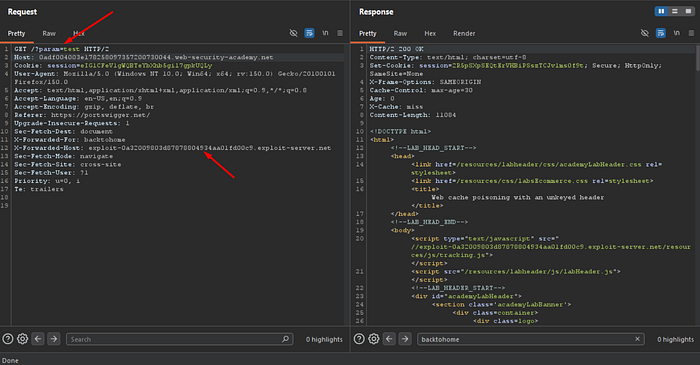Open the Response Render tab
The height and width of the screenshot is (365, 700).
tap(464, 33)
